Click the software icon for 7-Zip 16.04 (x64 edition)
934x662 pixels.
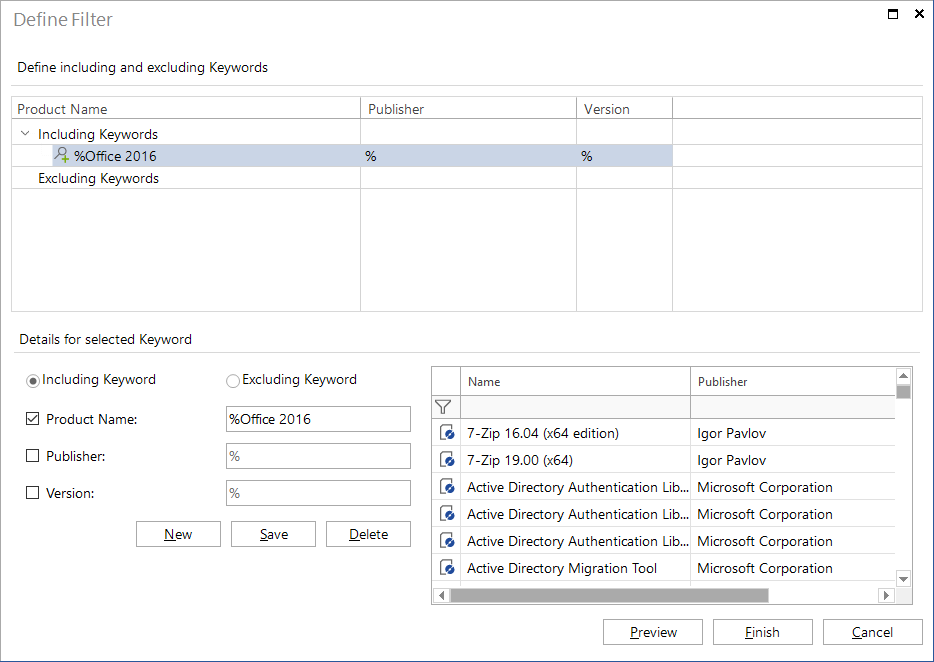coord(447,433)
